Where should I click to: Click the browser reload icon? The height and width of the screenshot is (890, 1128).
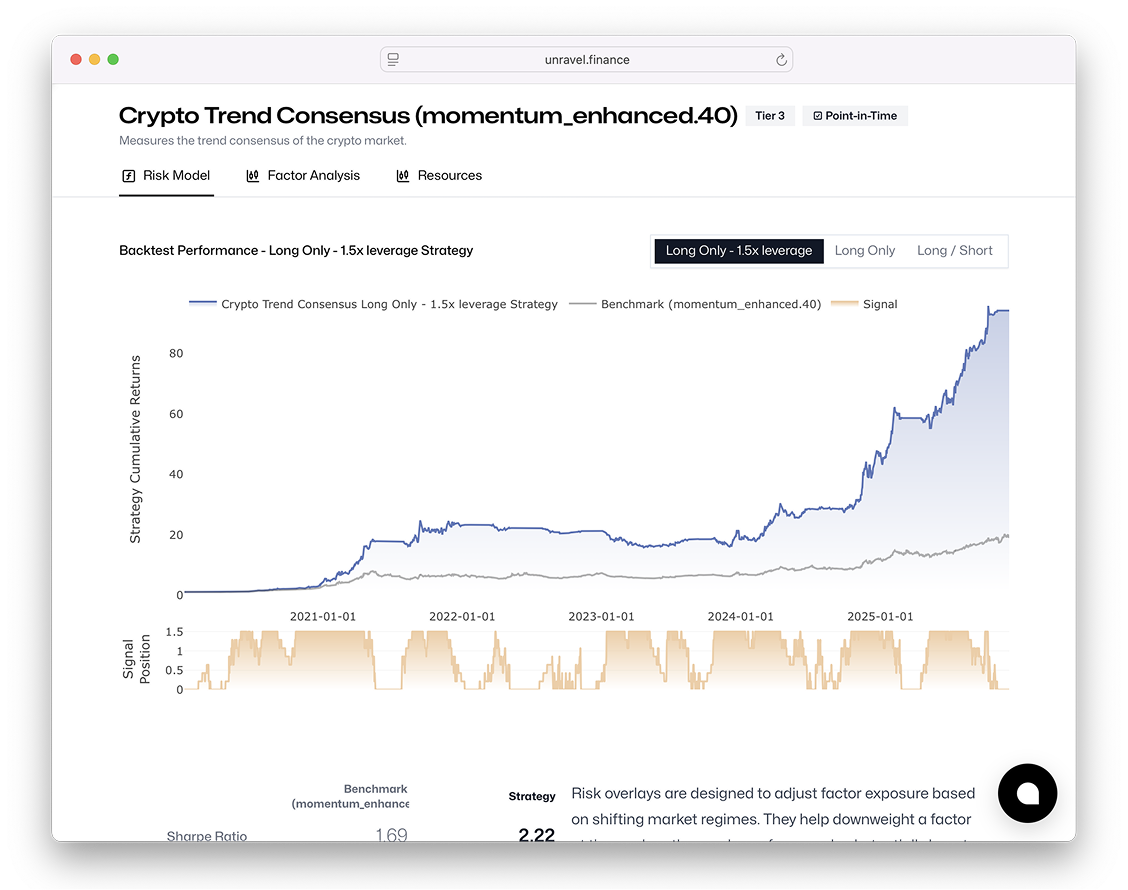point(781,60)
